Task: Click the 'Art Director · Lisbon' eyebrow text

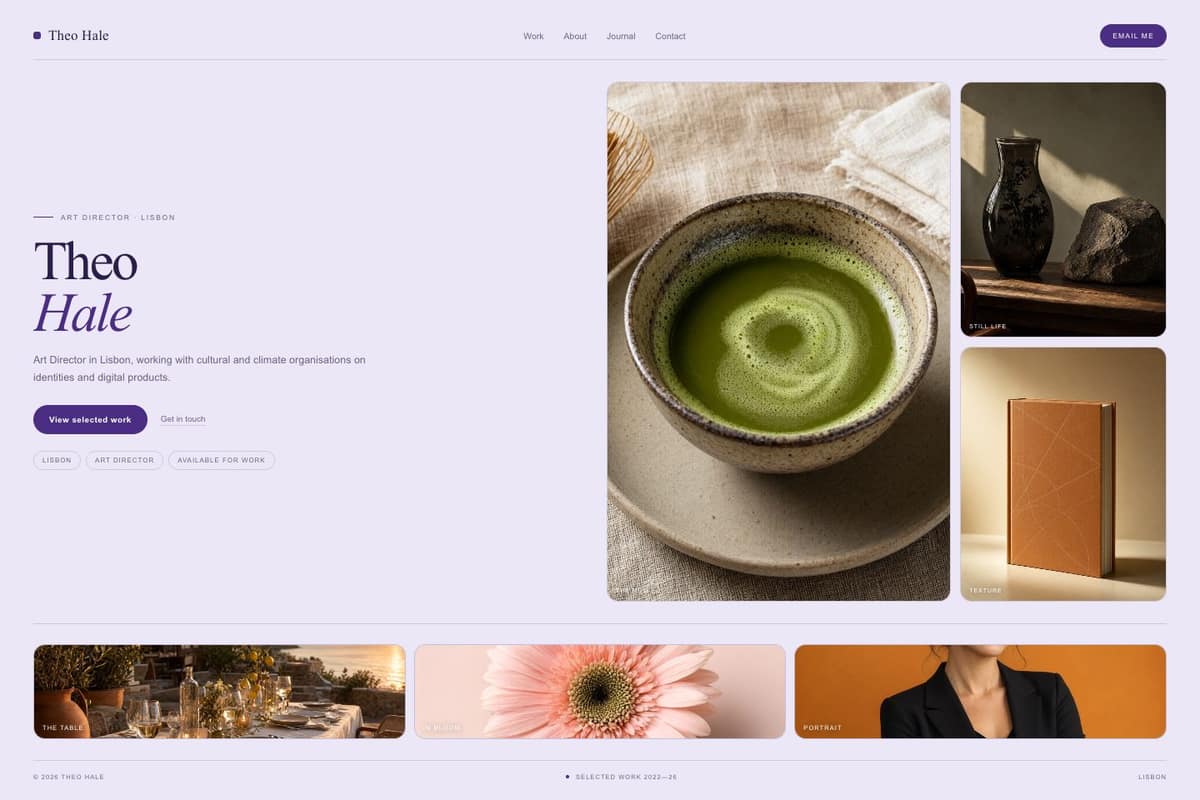Action: point(118,217)
